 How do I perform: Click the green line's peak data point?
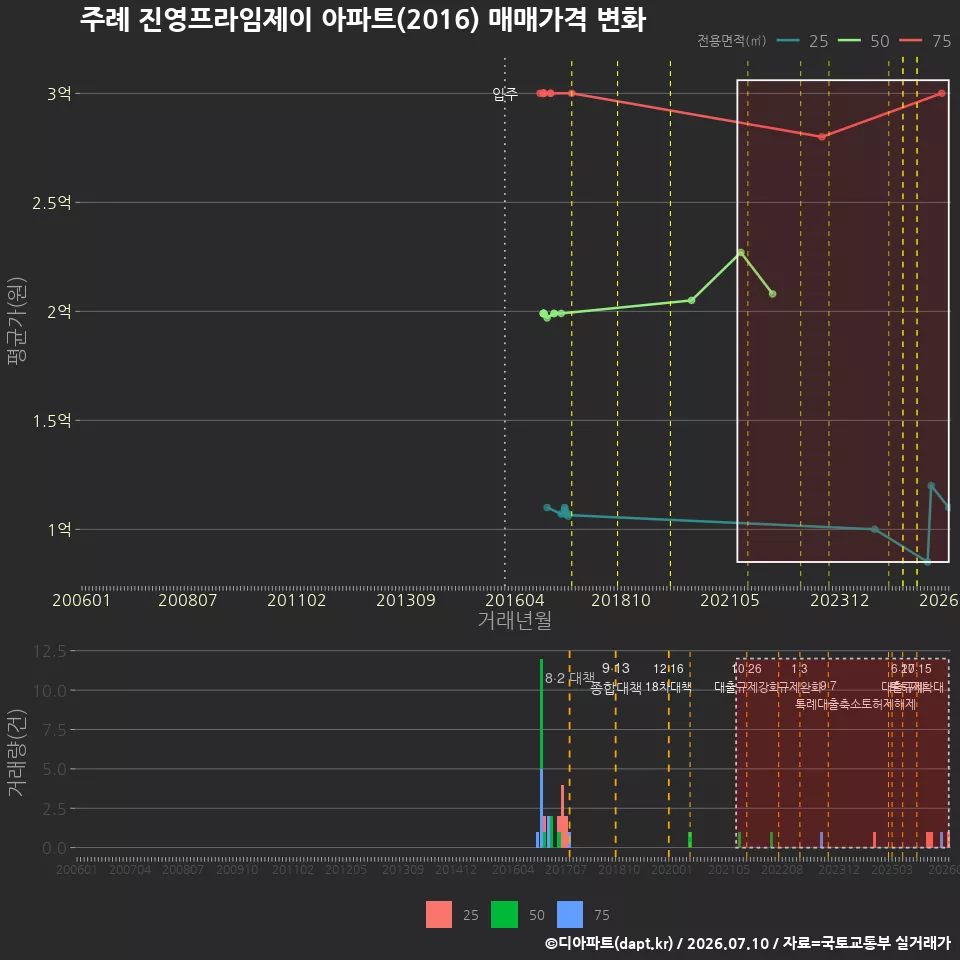coord(741,252)
